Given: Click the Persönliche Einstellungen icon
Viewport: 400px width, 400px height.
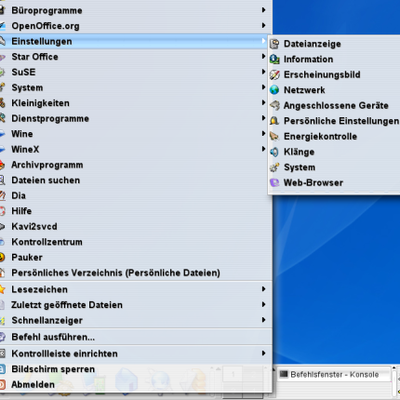Looking at the screenshot, I should click(275, 121).
